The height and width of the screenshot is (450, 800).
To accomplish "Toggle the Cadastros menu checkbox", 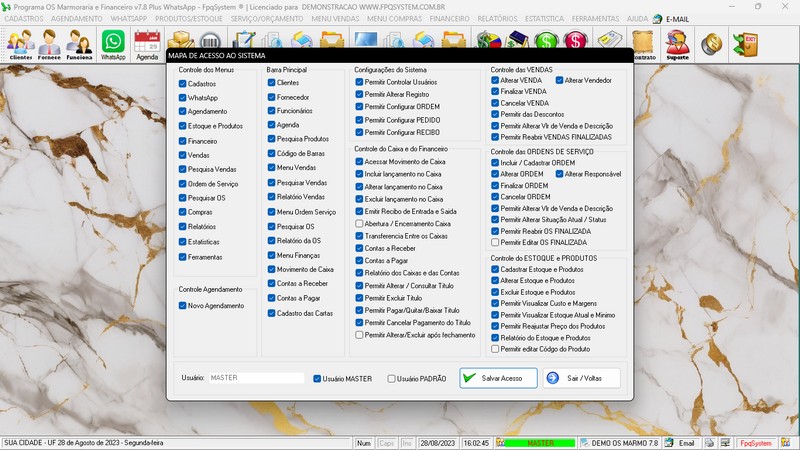I will (183, 84).
